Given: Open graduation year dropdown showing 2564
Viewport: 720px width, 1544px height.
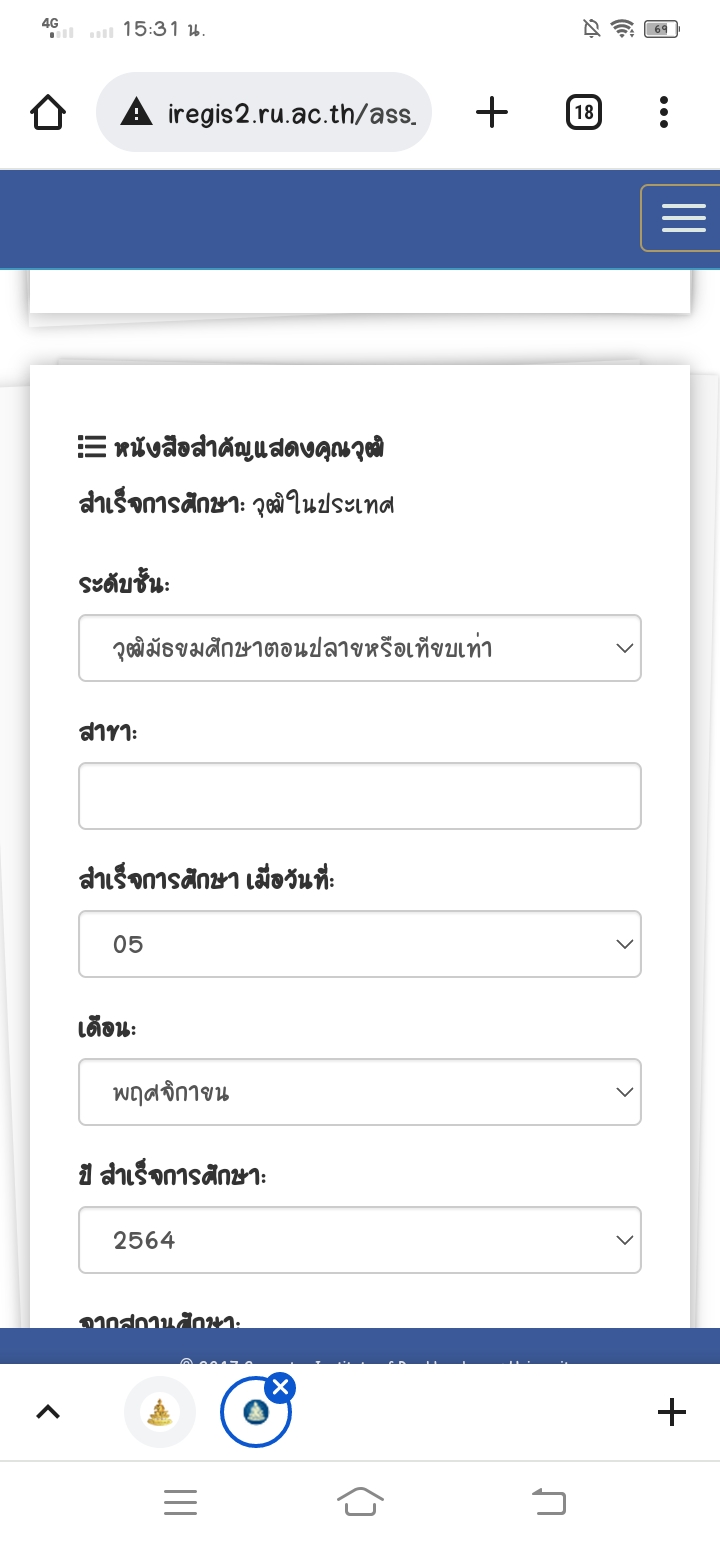Looking at the screenshot, I should click(x=360, y=1240).
